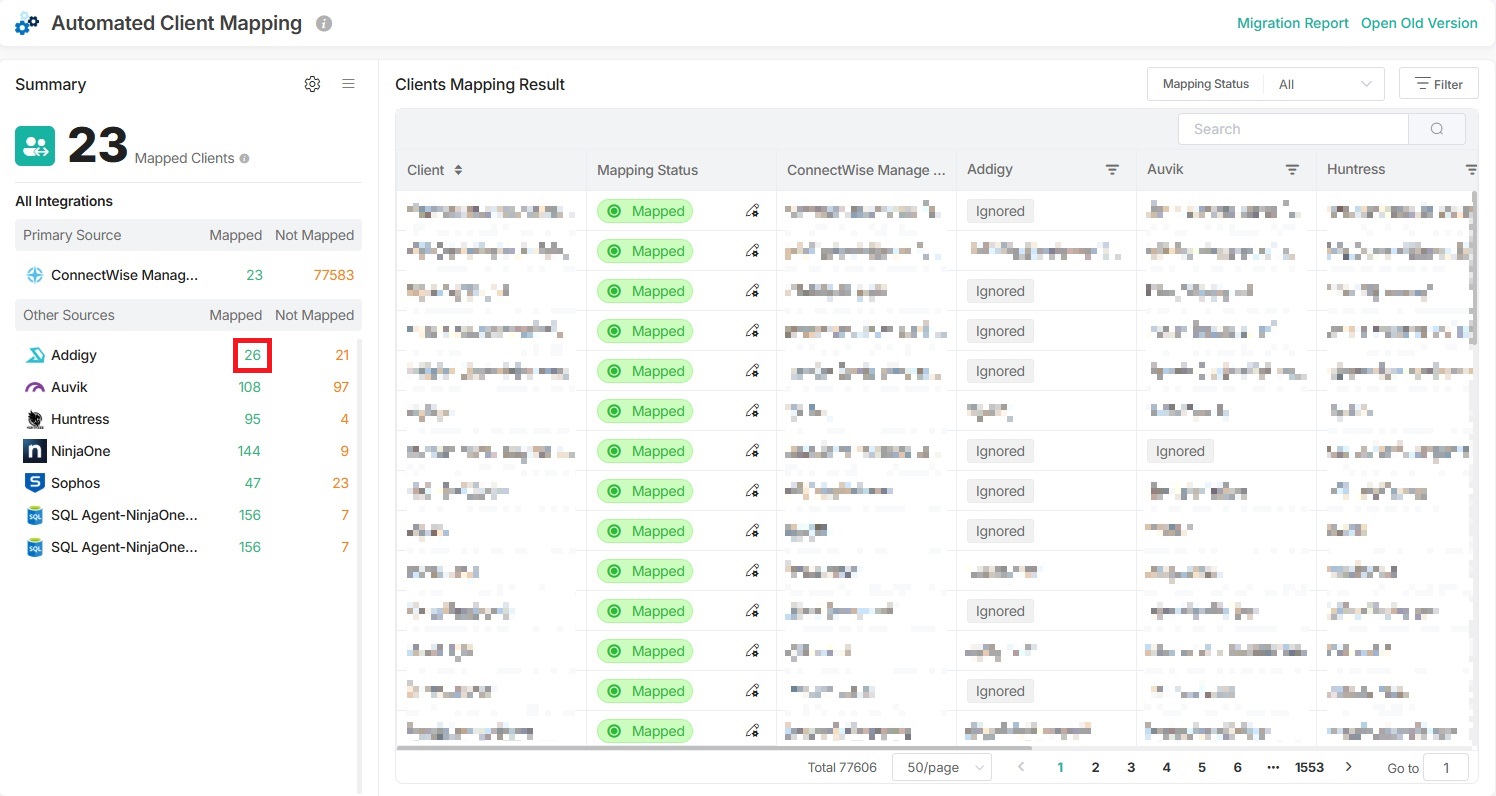
Task: Click the Client column sort arrows
Action: pos(458,170)
